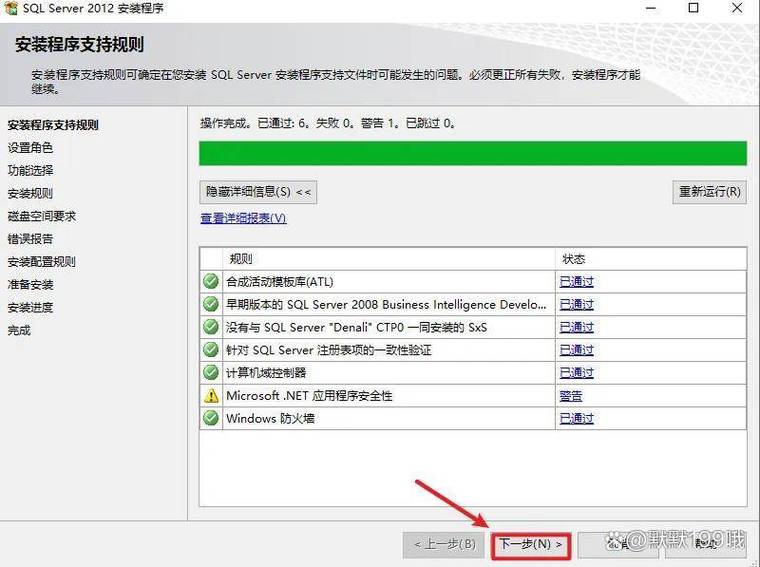
Task: Select 功能选择 step in sidebar
Action: (30, 171)
